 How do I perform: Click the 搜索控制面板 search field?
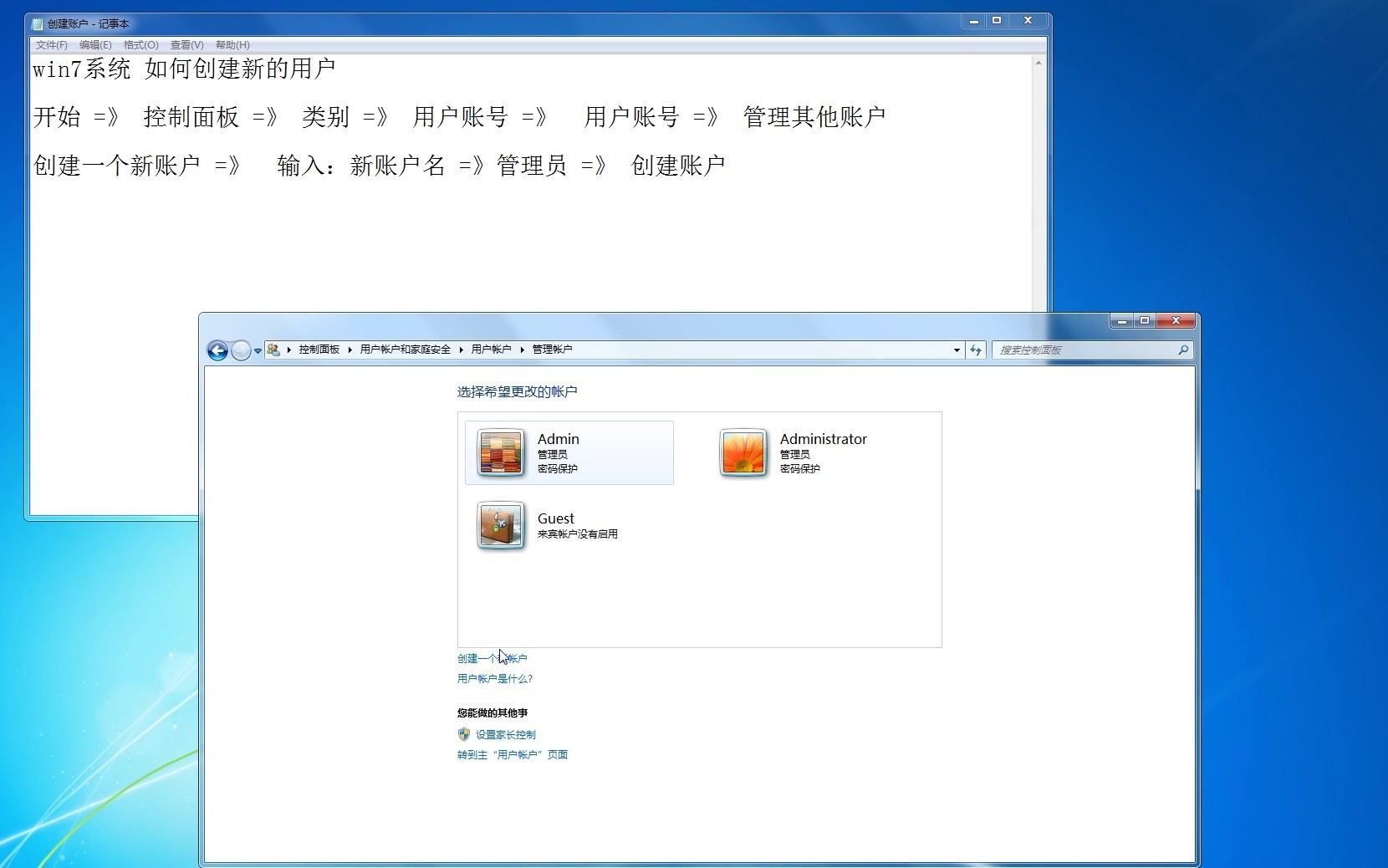1084,350
